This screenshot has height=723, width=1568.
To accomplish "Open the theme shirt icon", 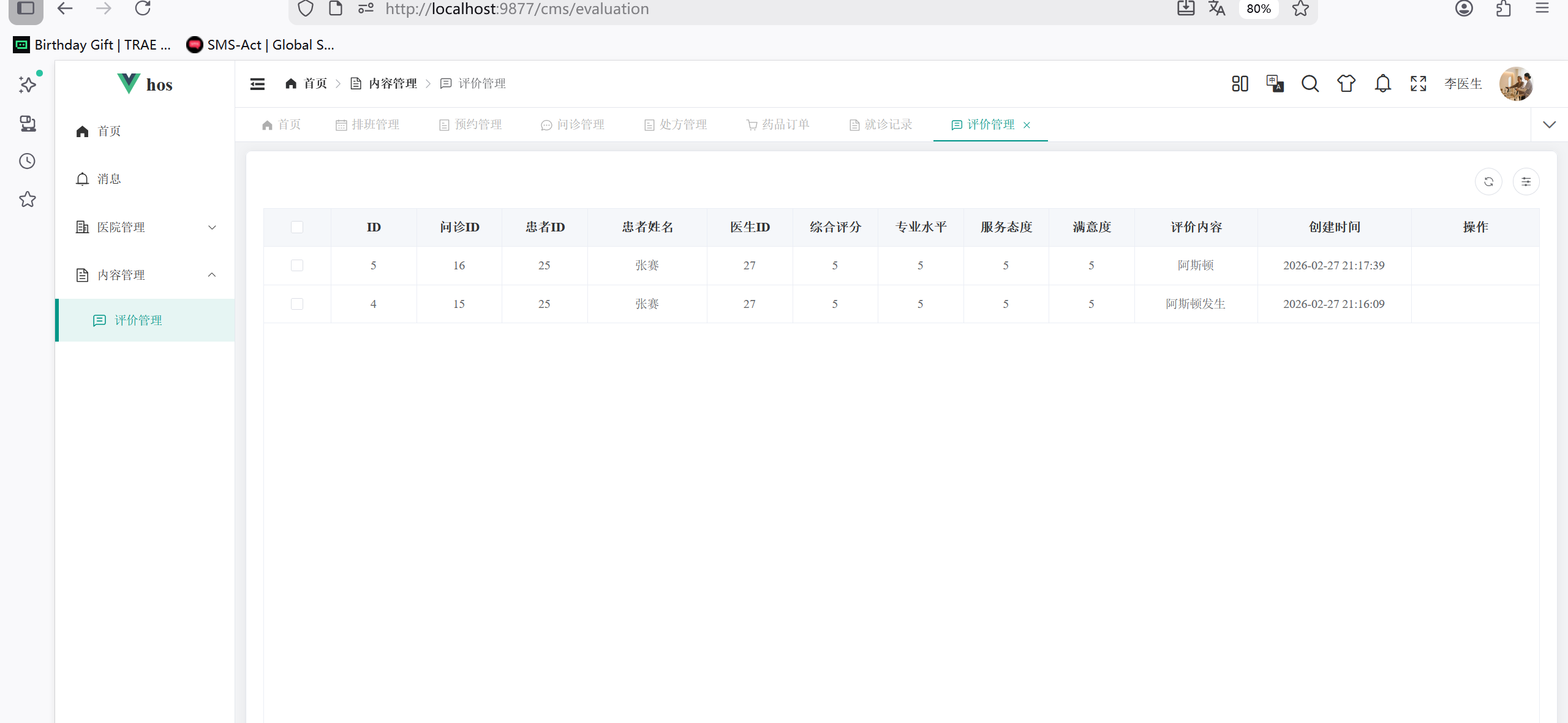I will [1346, 84].
